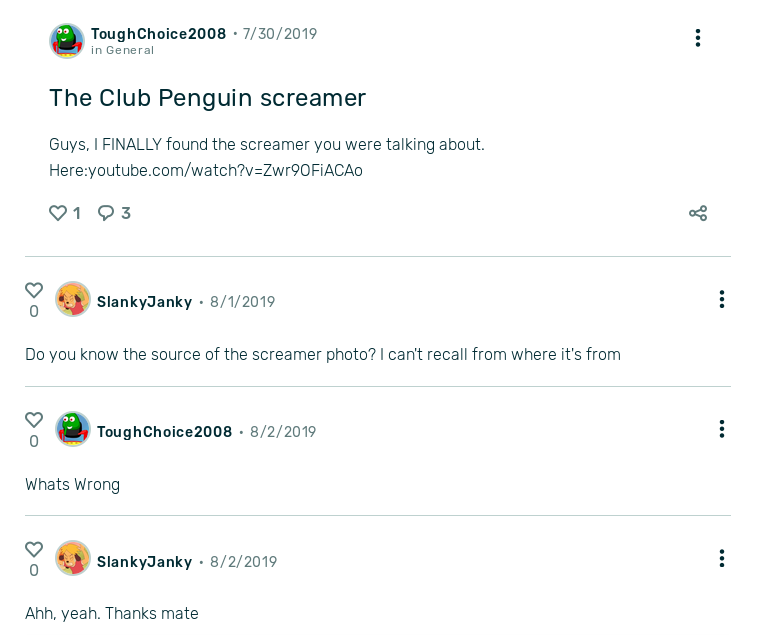769x635 pixels.
Task: Open ToughChoice2008's avatar on main post
Action: (x=67, y=41)
